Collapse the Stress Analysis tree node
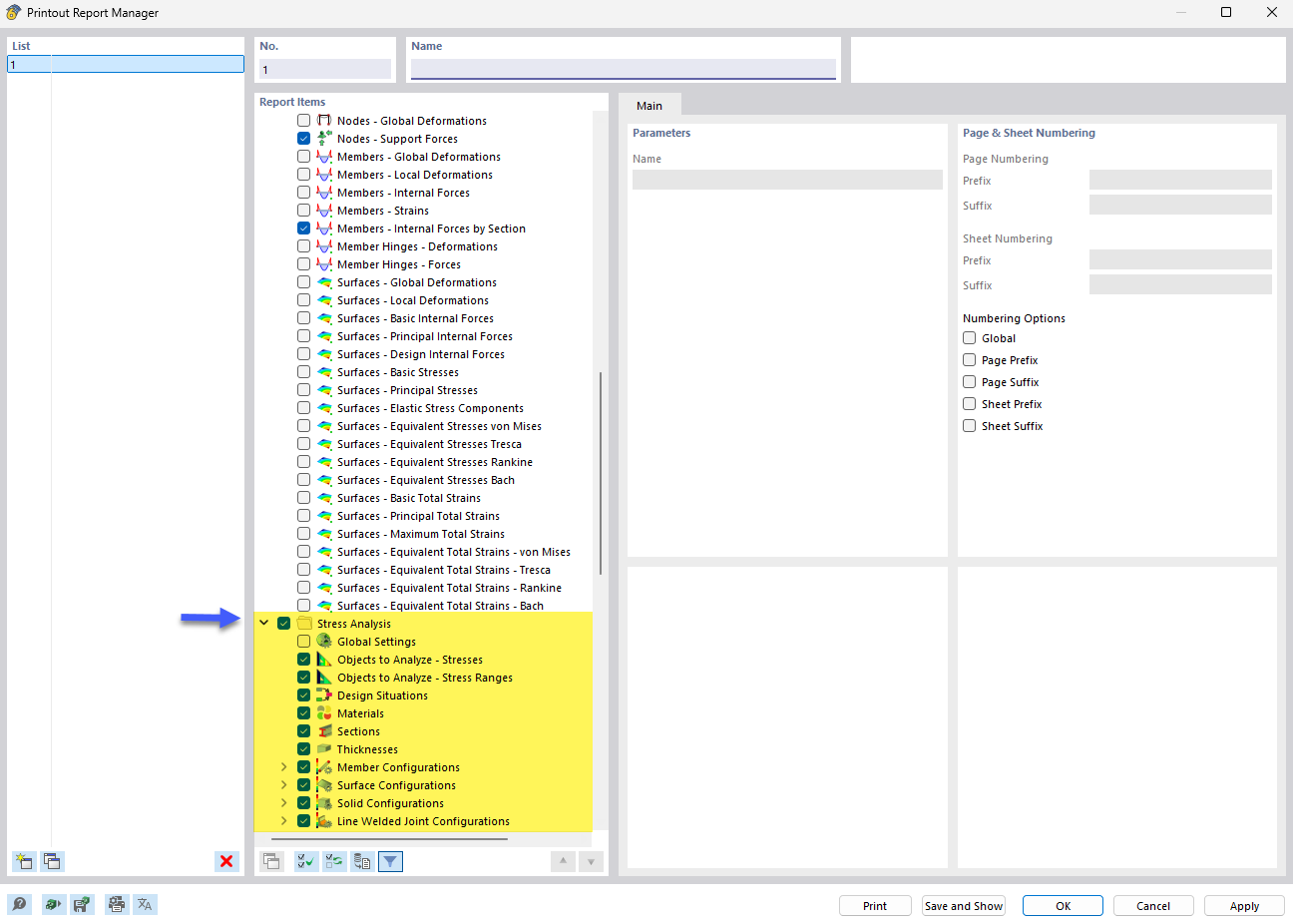Viewport: 1293px width, 924px height. (x=263, y=623)
